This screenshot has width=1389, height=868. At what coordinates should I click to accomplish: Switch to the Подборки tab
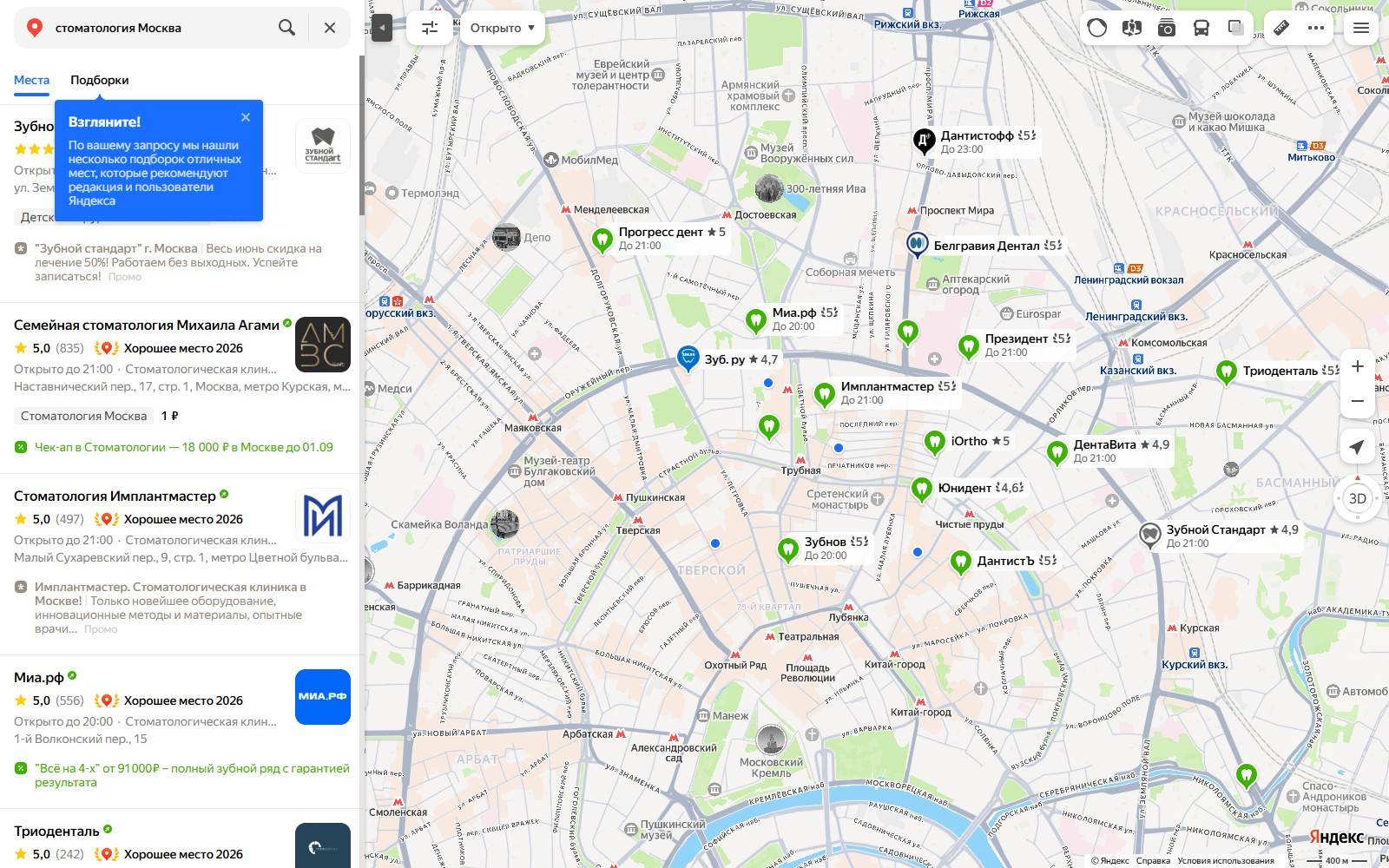click(x=100, y=80)
